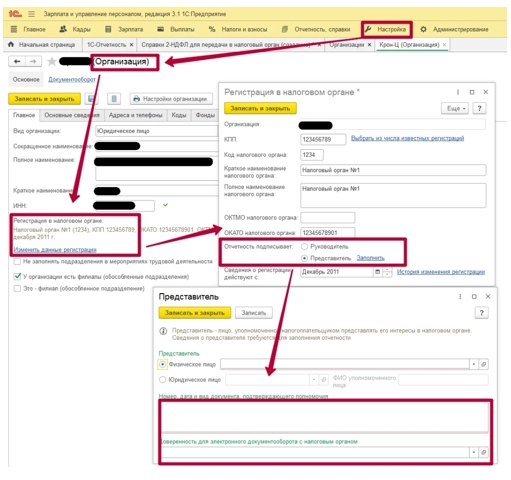Enable Это - филиал checkbox
This screenshot has width=511, height=480.
[x=17, y=288]
